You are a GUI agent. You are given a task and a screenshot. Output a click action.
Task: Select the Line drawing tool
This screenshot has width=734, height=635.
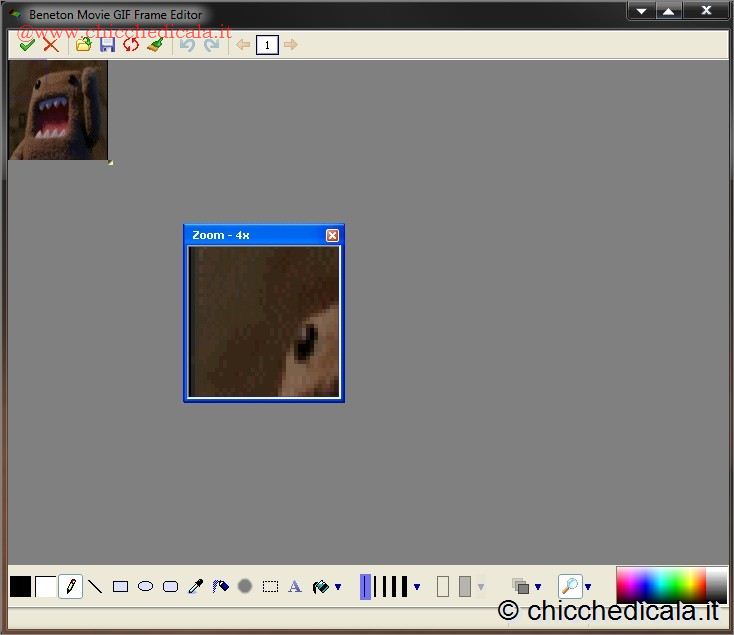pos(96,587)
